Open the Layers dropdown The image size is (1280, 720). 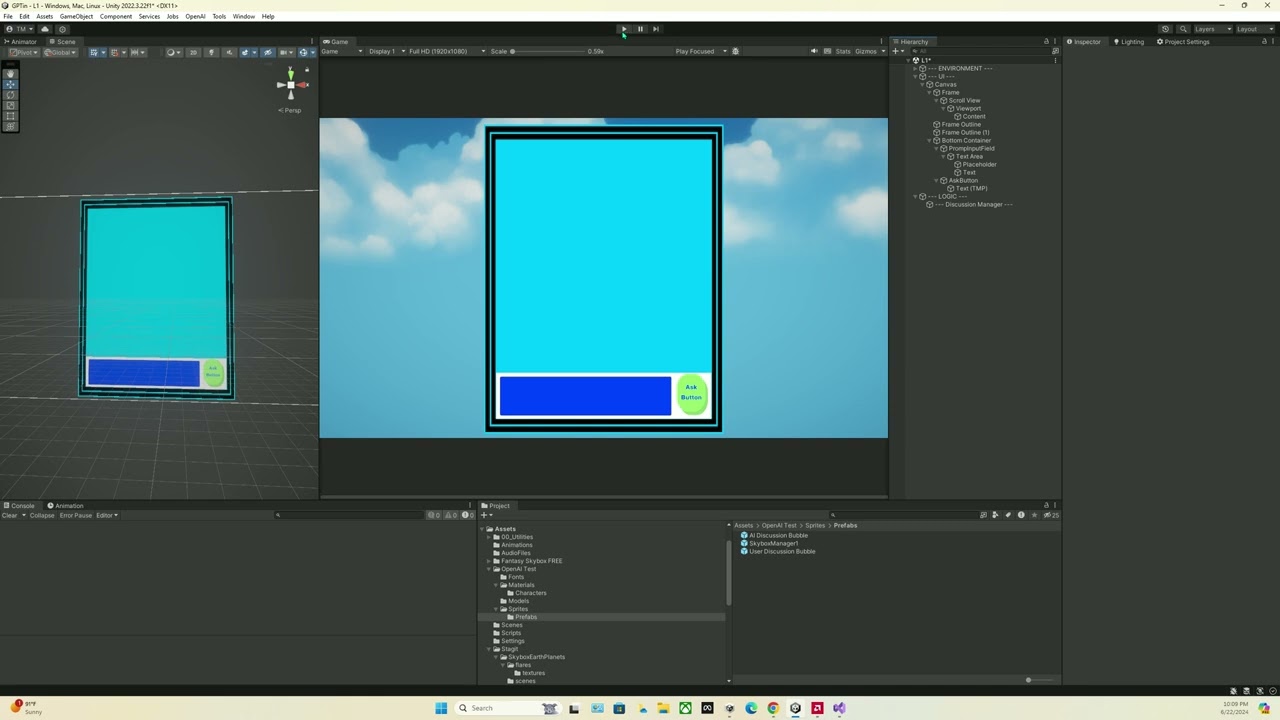(x=1213, y=29)
